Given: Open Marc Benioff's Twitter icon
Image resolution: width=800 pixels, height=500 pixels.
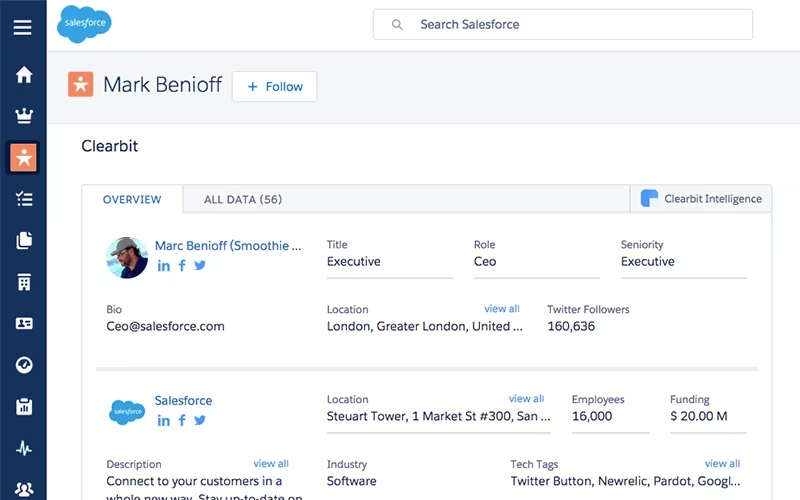Looking at the screenshot, I should 200,265.
